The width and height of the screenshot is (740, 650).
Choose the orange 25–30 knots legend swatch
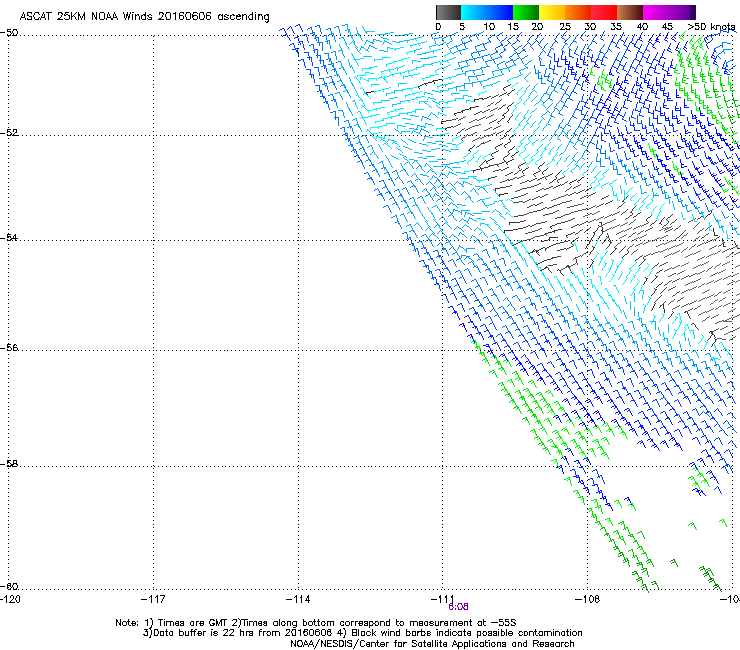(x=578, y=12)
